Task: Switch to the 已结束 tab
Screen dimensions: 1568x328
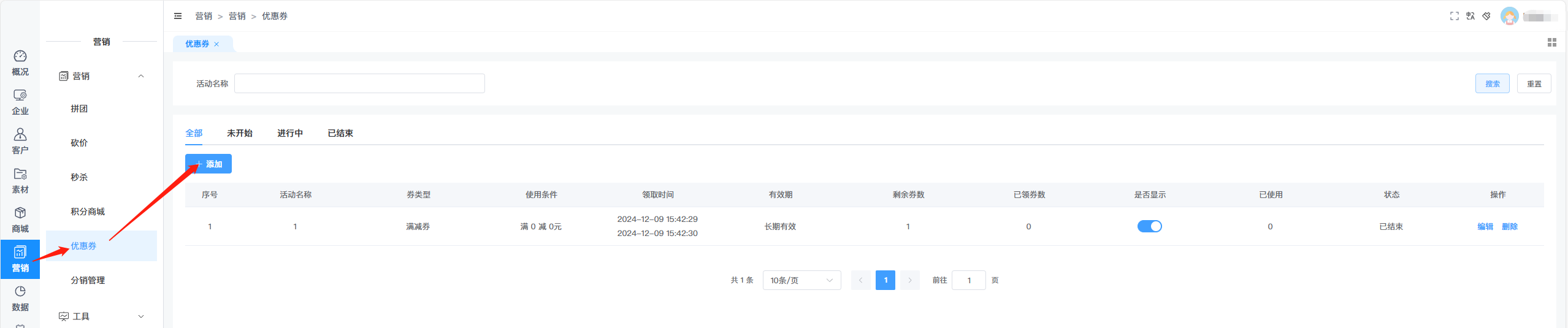Action: click(x=340, y=133)
